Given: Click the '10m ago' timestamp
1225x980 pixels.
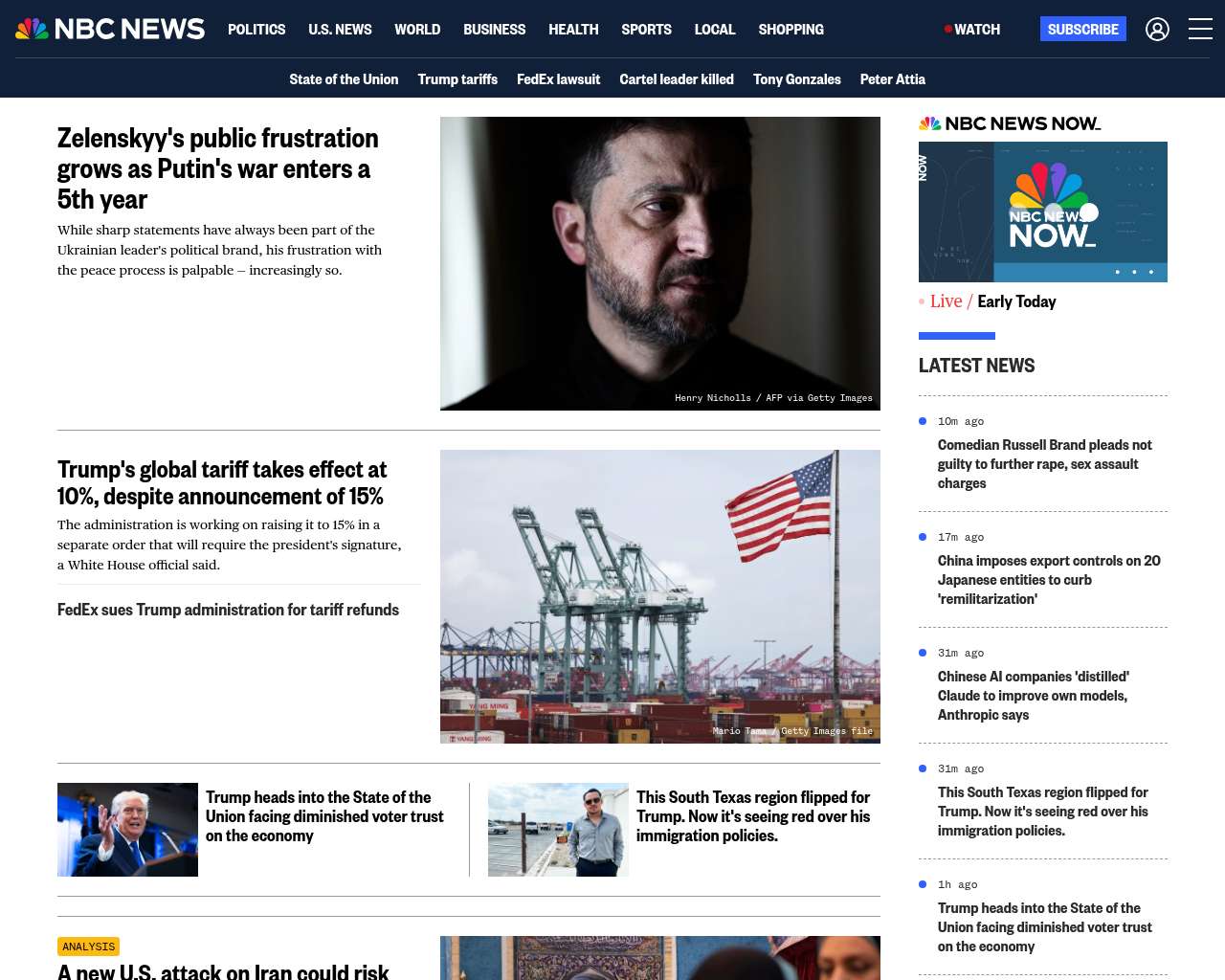Looking at the screenshot, I should pyautogui.click(x=961, y=421).
